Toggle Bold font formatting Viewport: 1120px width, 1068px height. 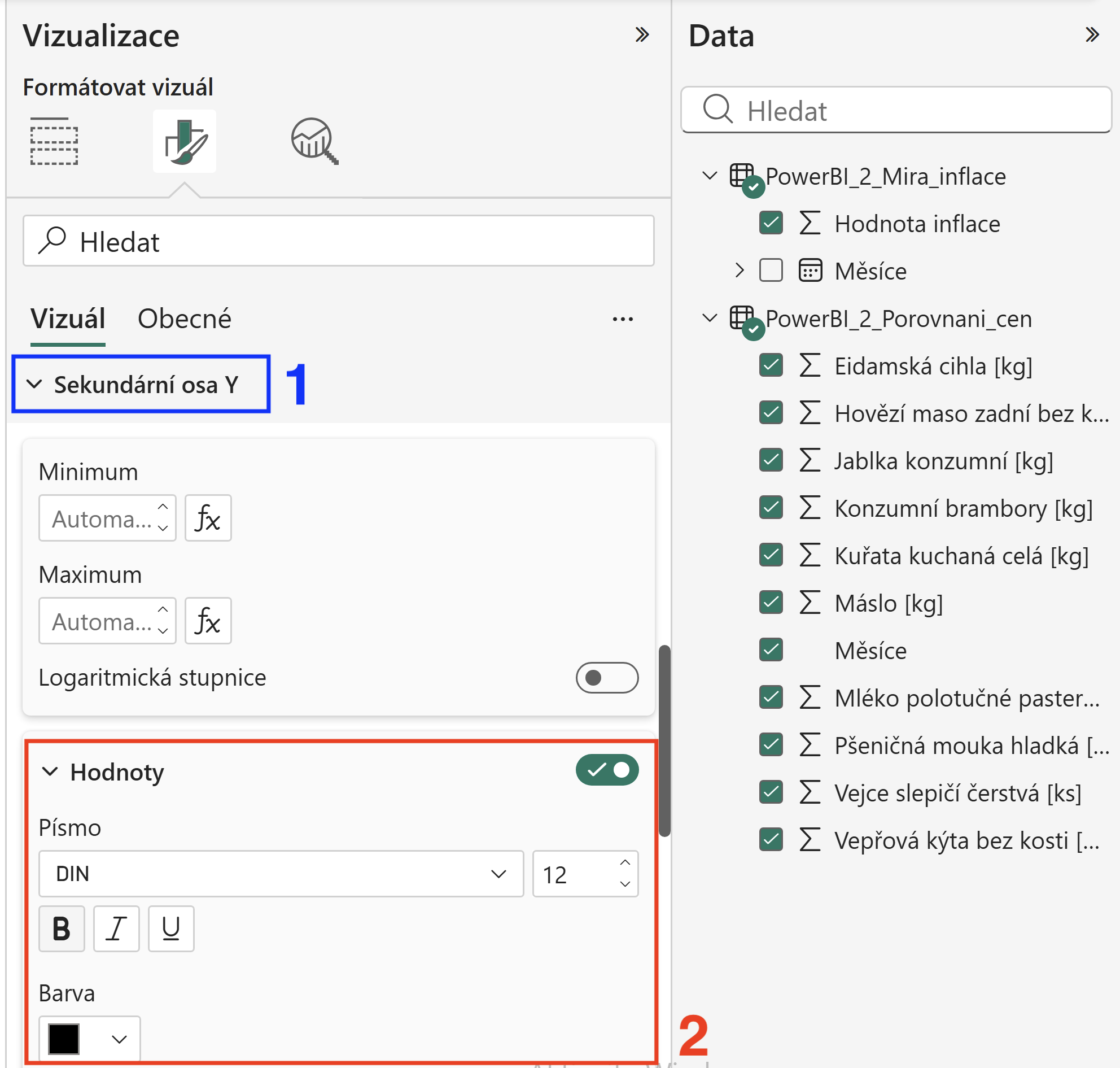[62, 928]
